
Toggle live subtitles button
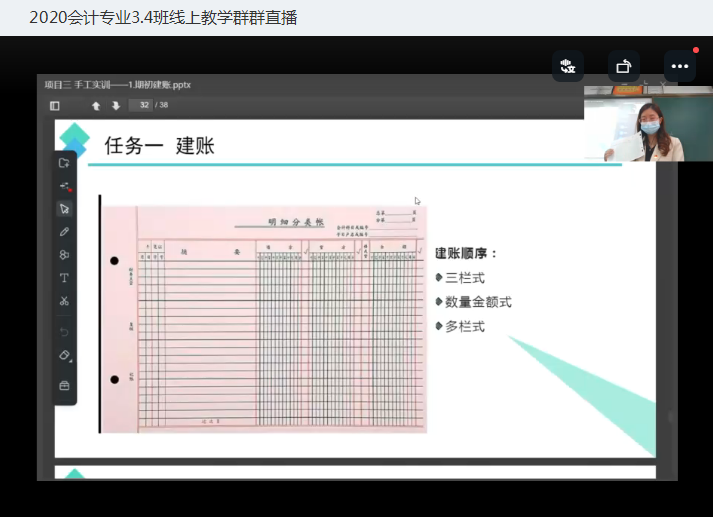coord(568,66)
